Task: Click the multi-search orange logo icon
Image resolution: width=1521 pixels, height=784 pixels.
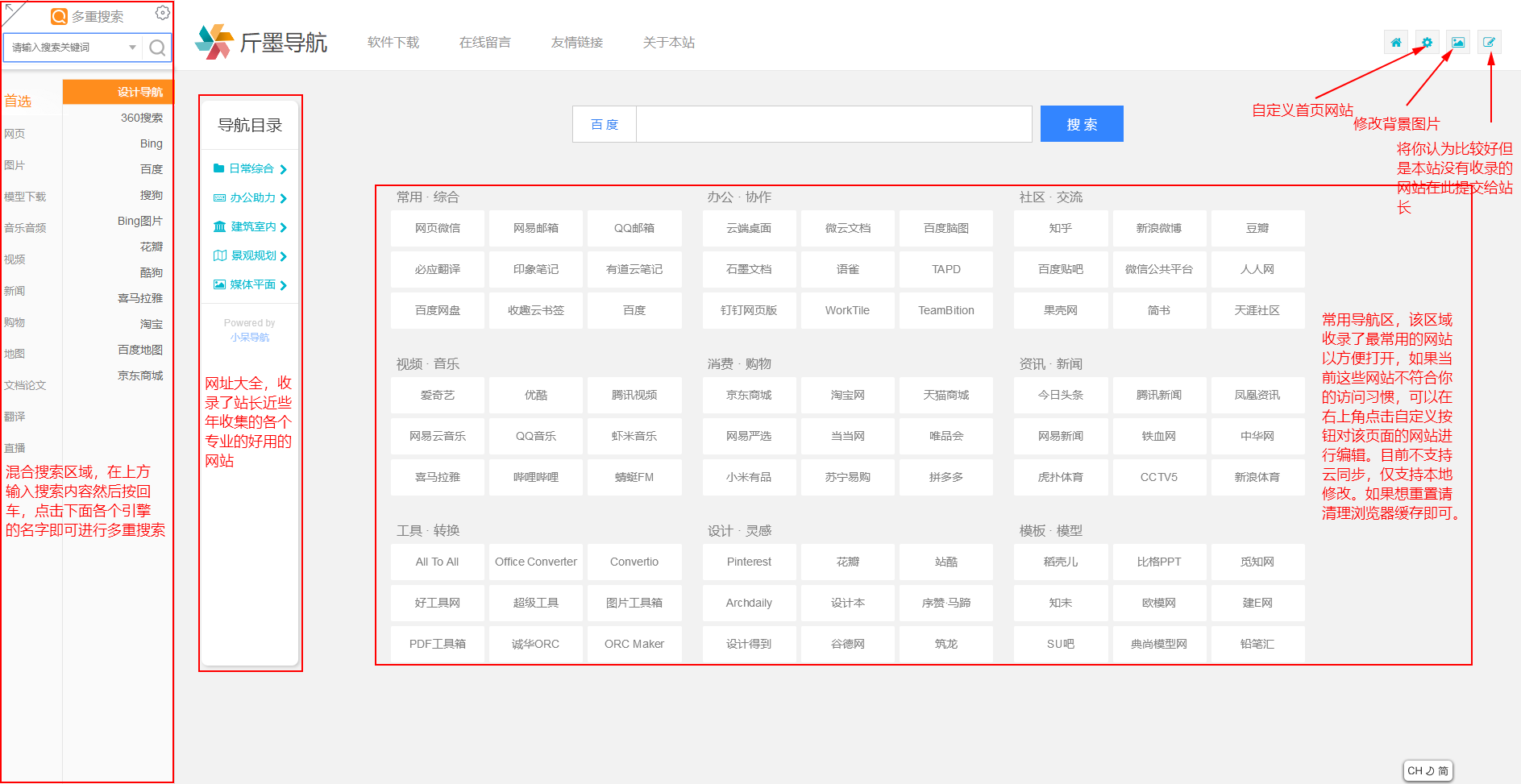Action: pos(59,16)
